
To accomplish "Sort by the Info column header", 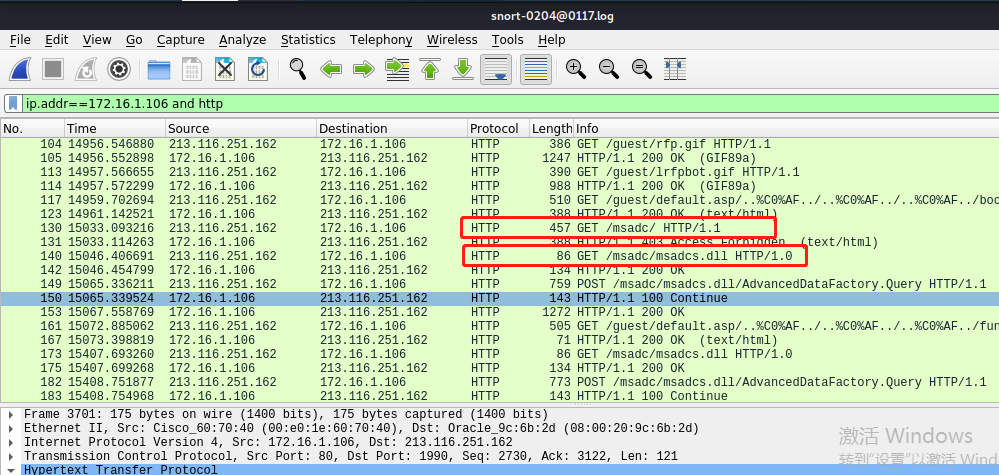I will click(786, 129).
